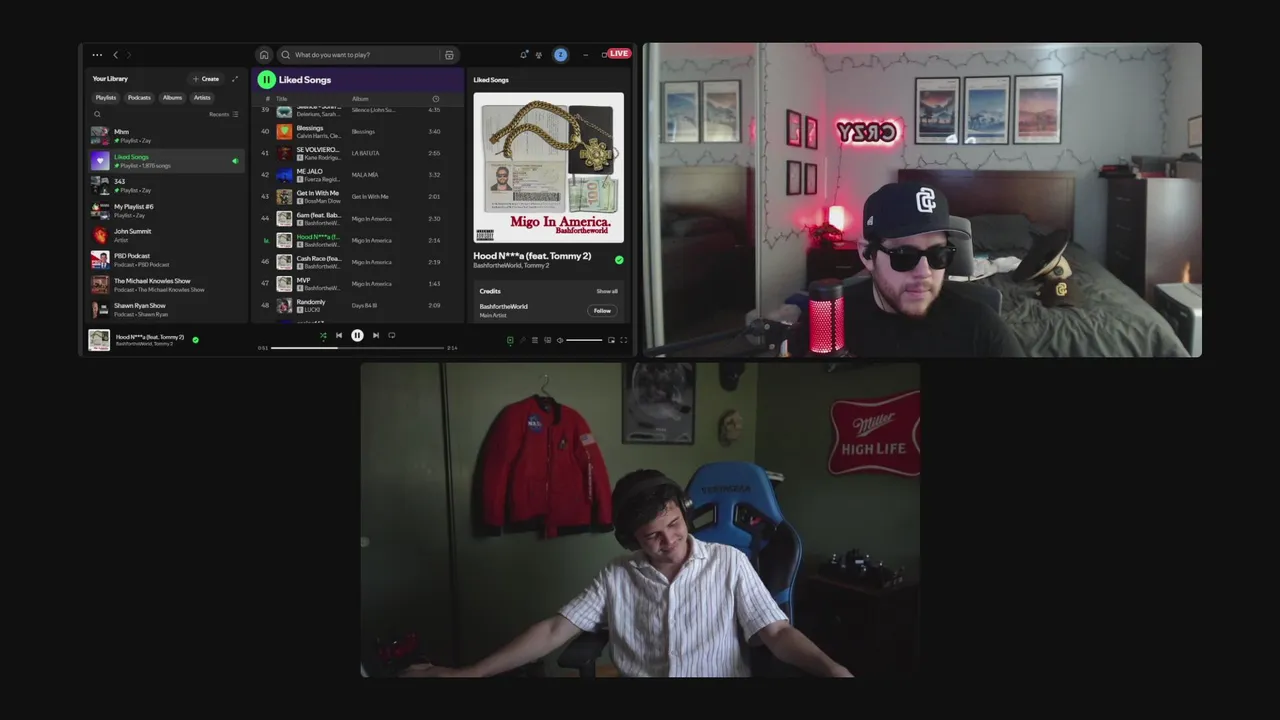Open the Mhm playlist
This screenshot has height=720, width=1280.
click(x=165, y=136)
